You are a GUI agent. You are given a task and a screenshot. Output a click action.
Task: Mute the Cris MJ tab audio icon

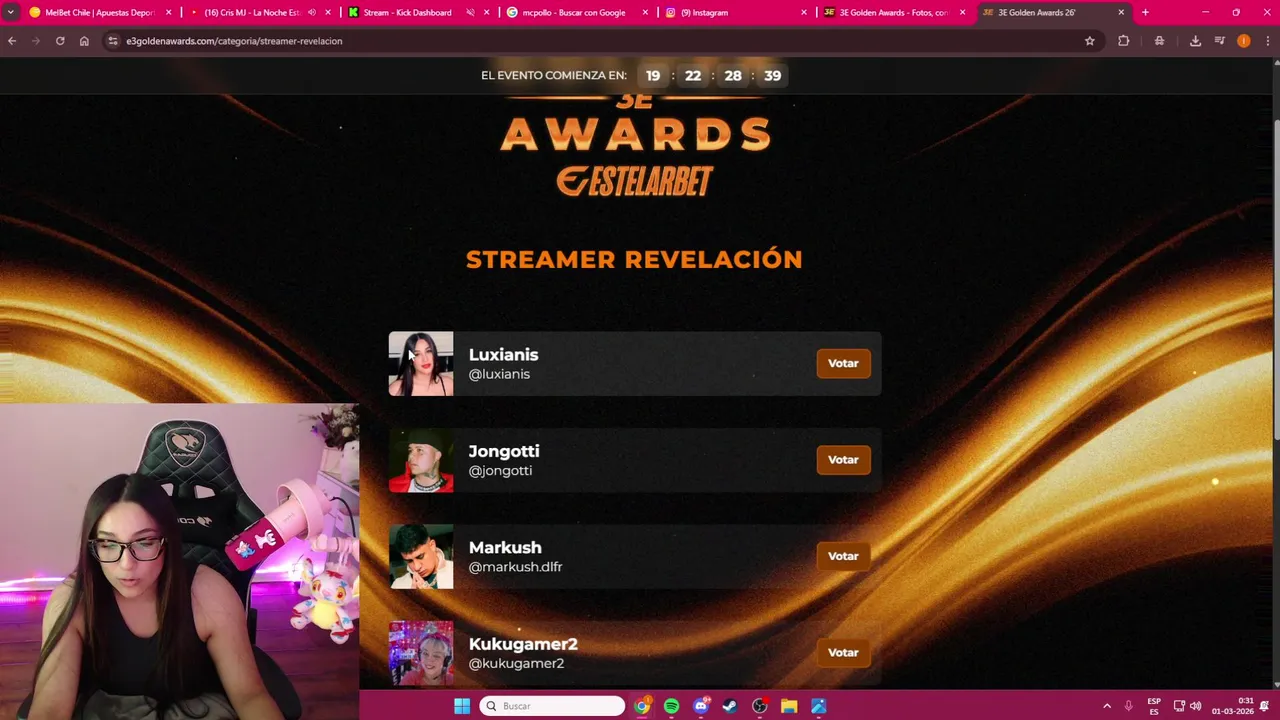(x=312, y=13)
